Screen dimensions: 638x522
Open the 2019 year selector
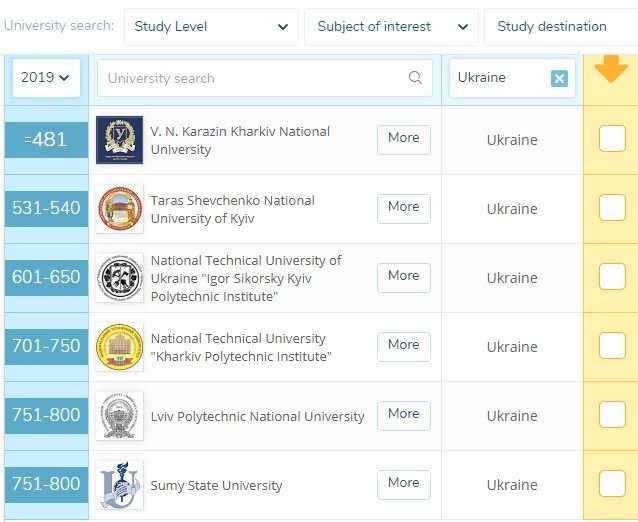tap(46, 78)
